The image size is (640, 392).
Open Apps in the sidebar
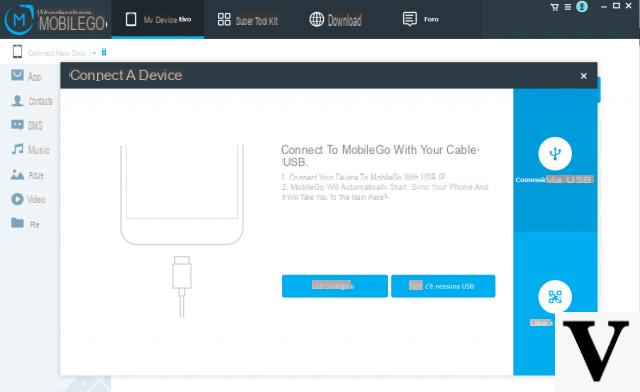[x=26, y=76]
